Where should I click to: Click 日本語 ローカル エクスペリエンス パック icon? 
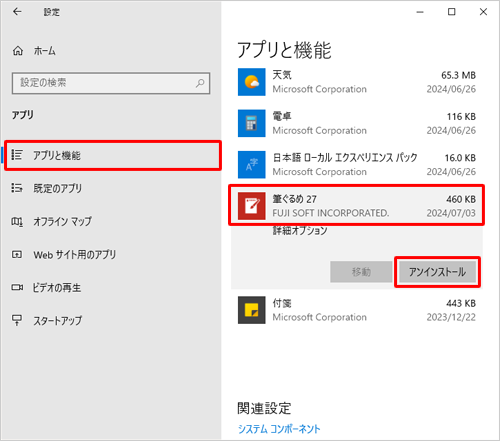[252, 165]
